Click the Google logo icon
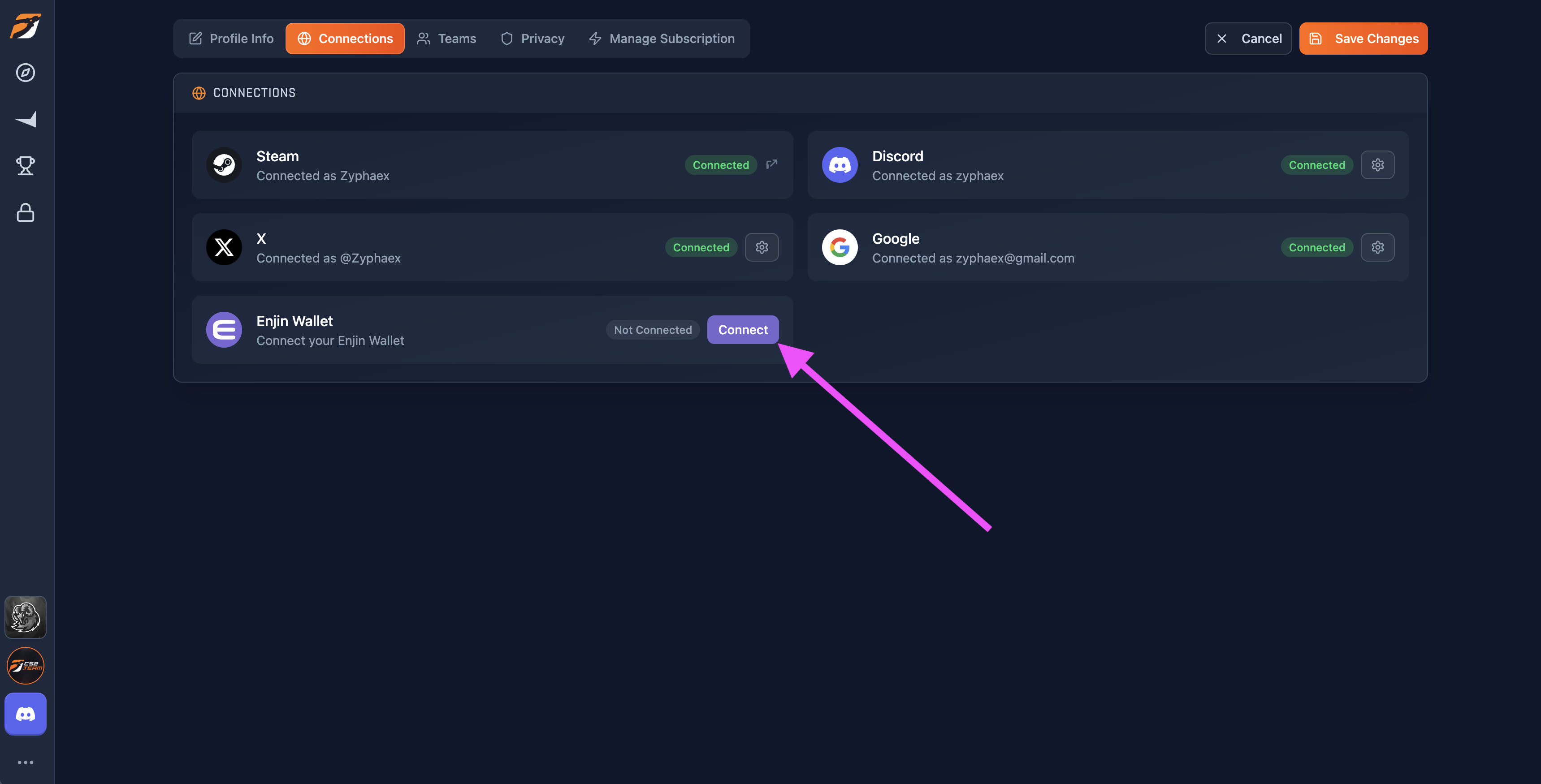The height and width of the screenshot is (784, 1541). (840, 248)
